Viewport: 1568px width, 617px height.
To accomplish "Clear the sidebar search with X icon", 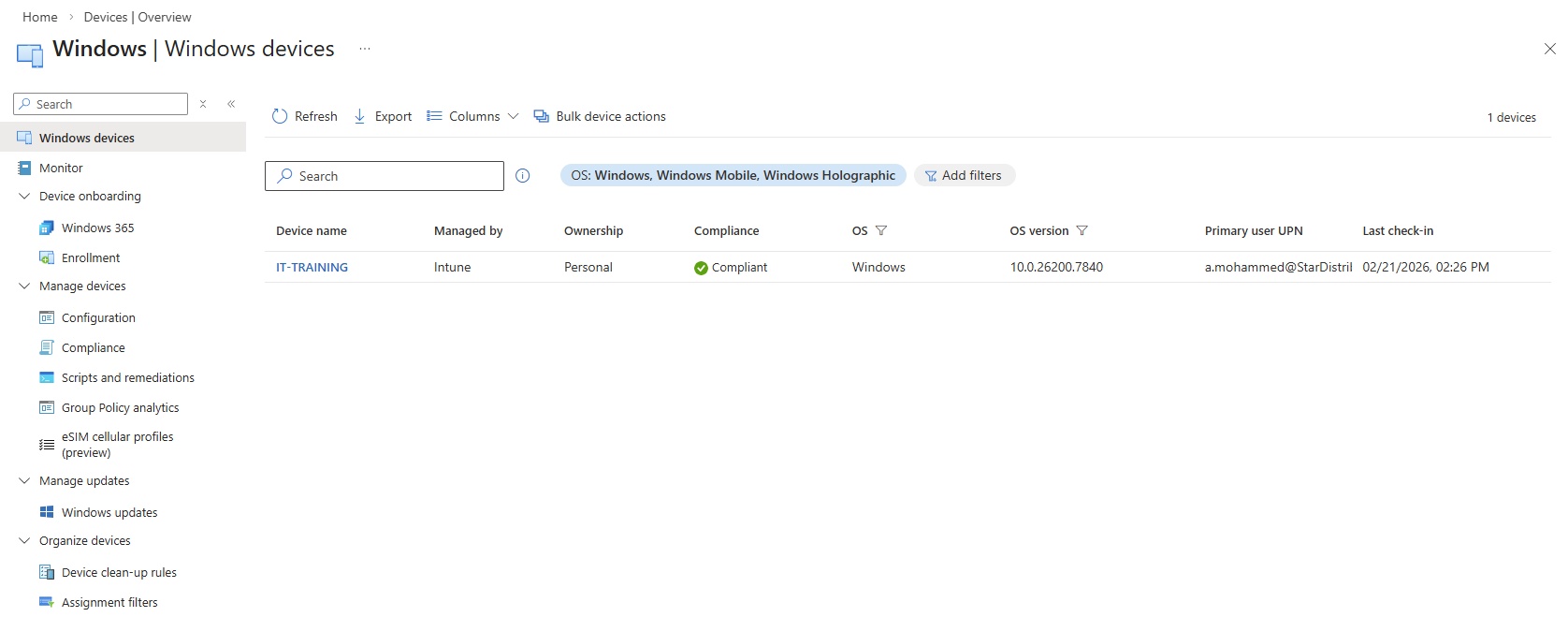I will click(x=203, y=104).
